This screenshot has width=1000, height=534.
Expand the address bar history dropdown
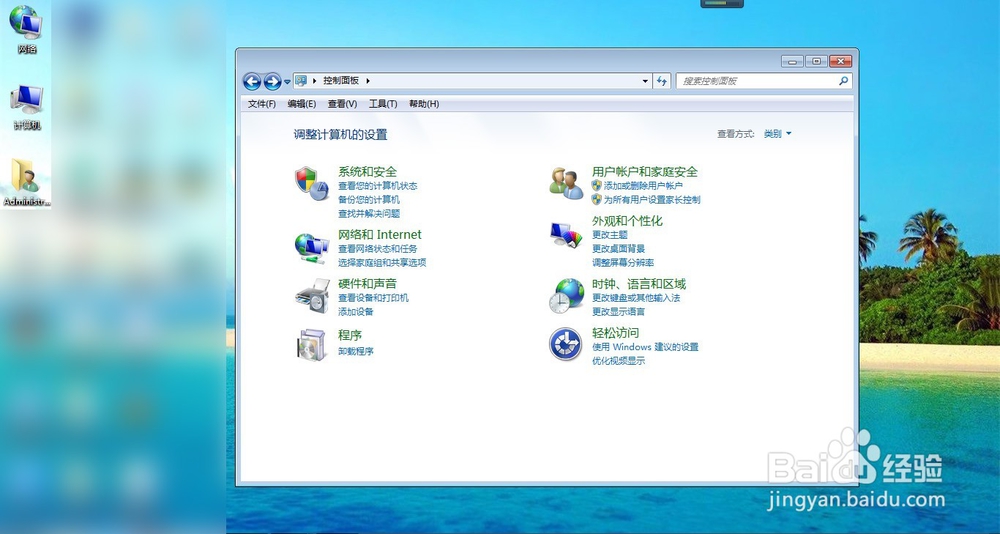645,81
